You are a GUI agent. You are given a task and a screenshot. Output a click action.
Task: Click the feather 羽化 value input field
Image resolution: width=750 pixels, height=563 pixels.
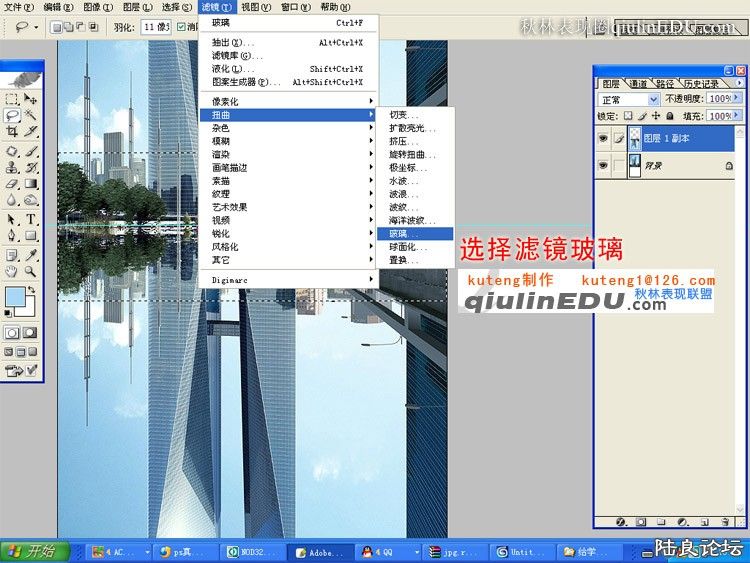pos(154,27)
